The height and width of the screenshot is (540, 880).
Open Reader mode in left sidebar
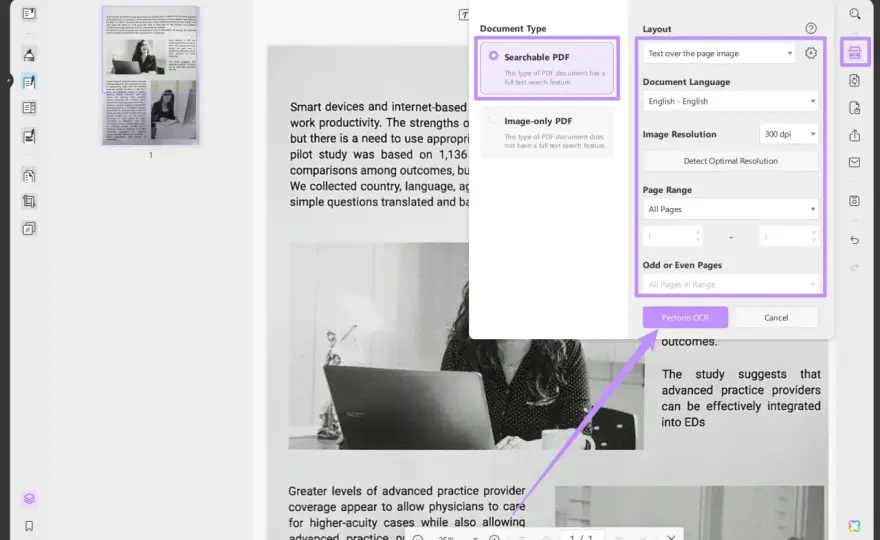pyautogui.click(x=29, y=13)
